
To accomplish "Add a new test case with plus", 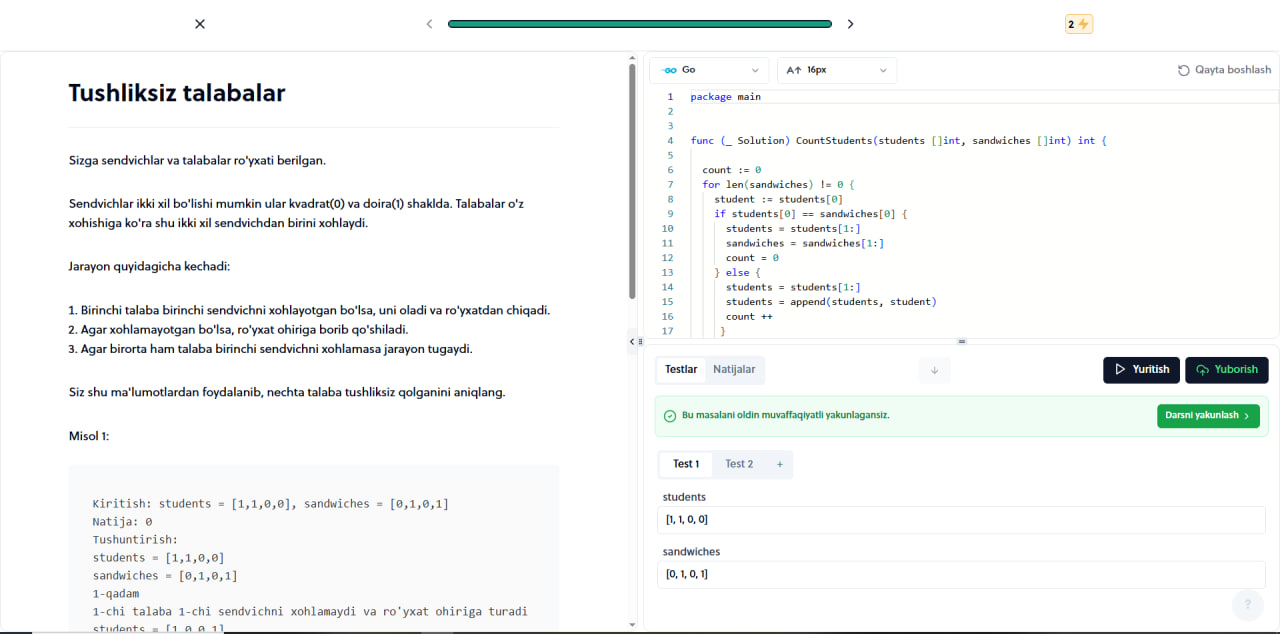I will pyautogui.click(x=780, y=464).
